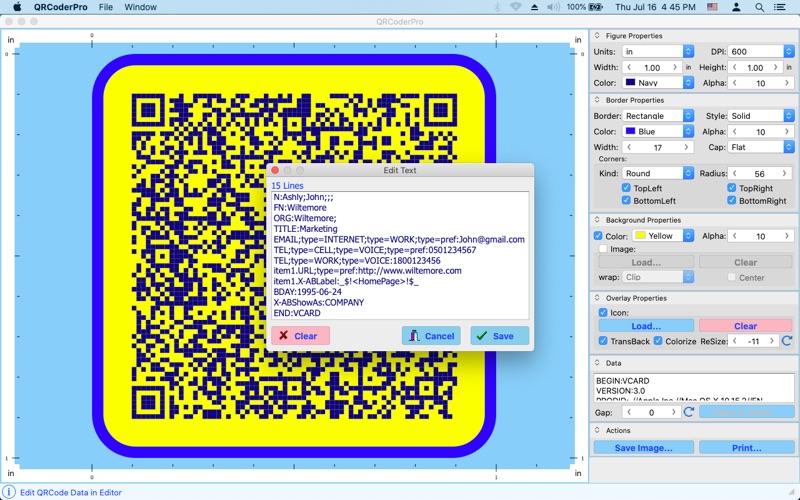Click the Print button
Screen dimensions: 800x500
[x=746, y=448]
